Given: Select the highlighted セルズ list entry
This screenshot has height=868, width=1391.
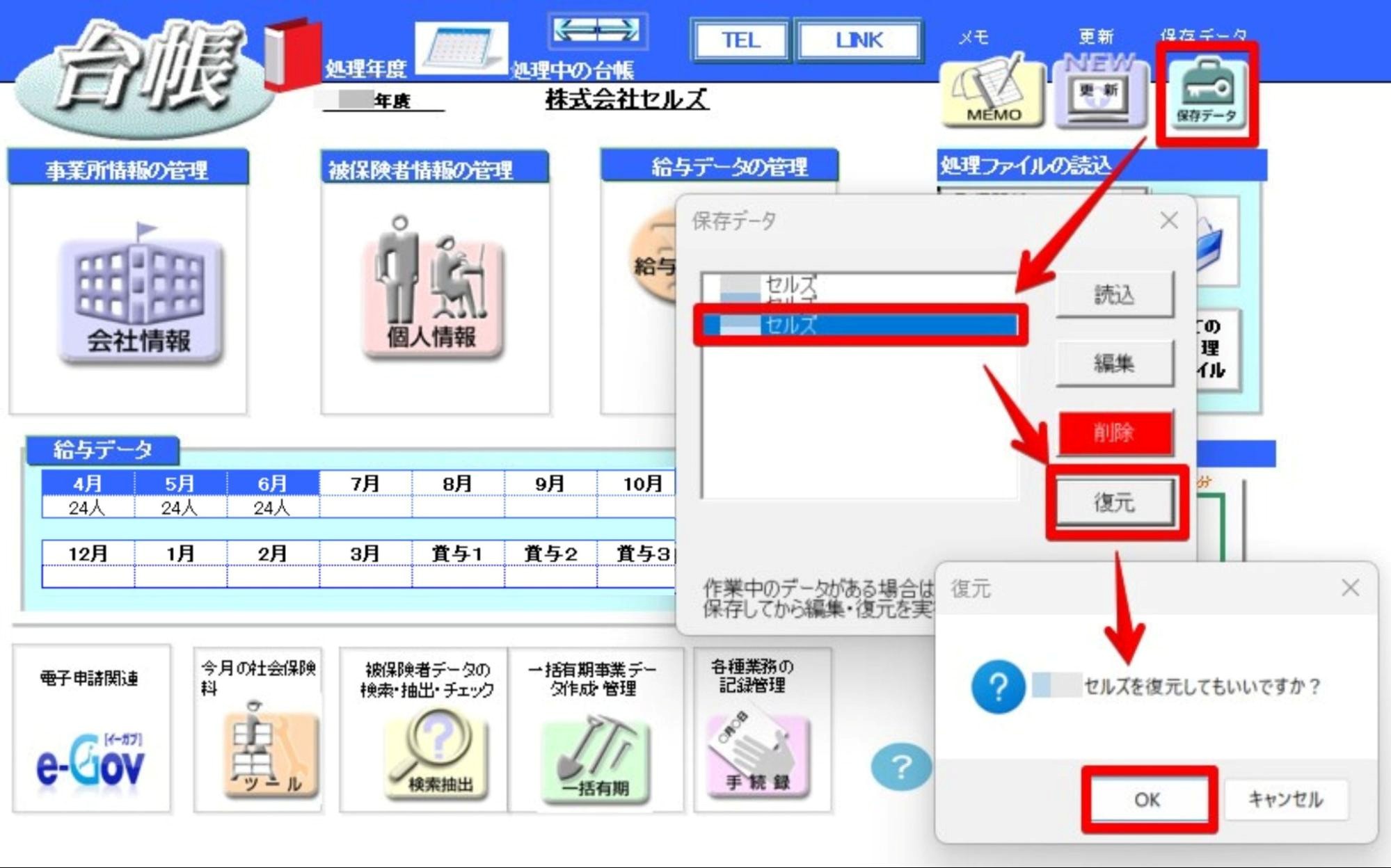Looking at the screenshot, I should point(860,325).
